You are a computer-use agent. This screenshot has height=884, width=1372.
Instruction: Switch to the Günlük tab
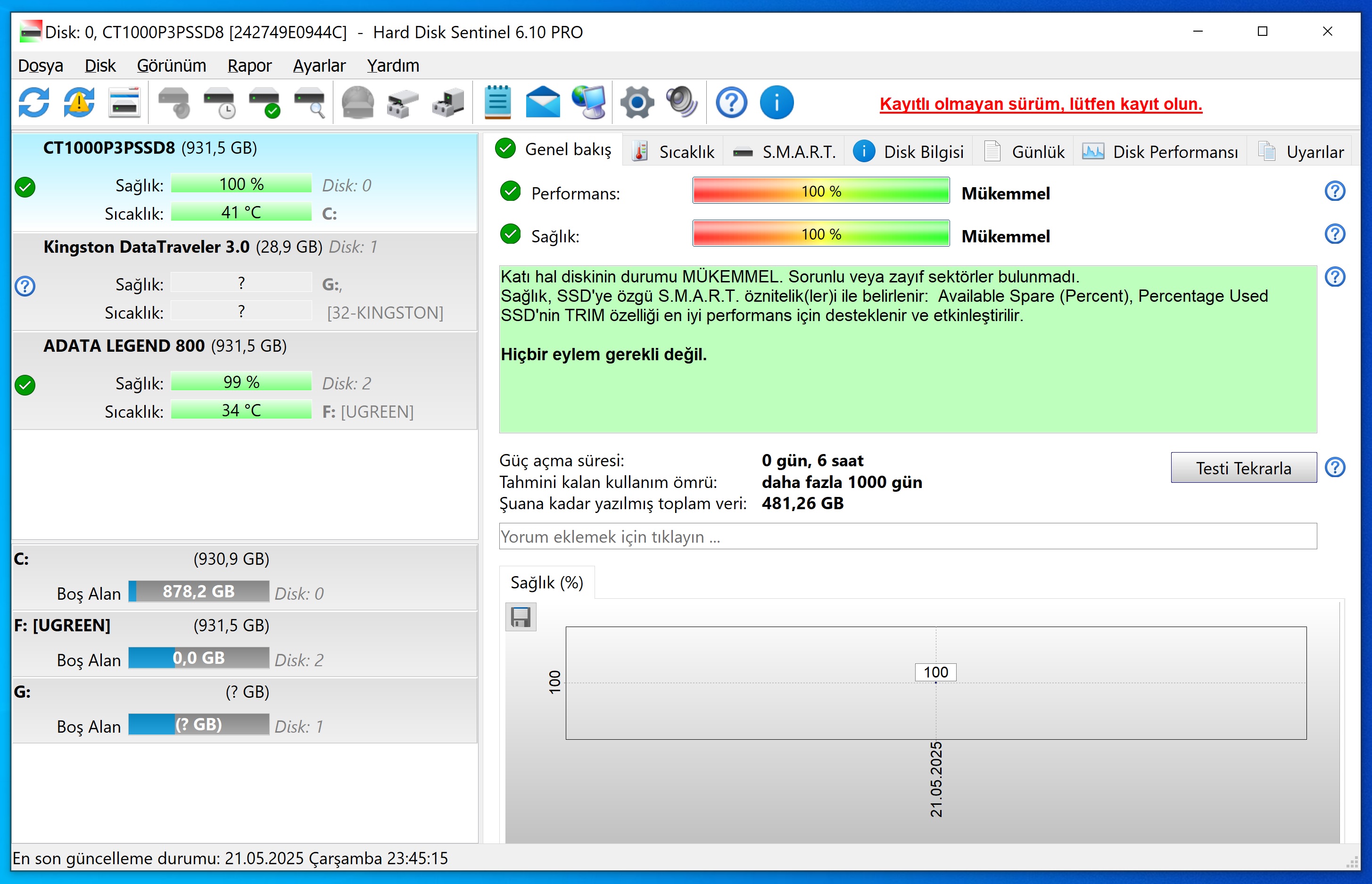point(1024,152)
